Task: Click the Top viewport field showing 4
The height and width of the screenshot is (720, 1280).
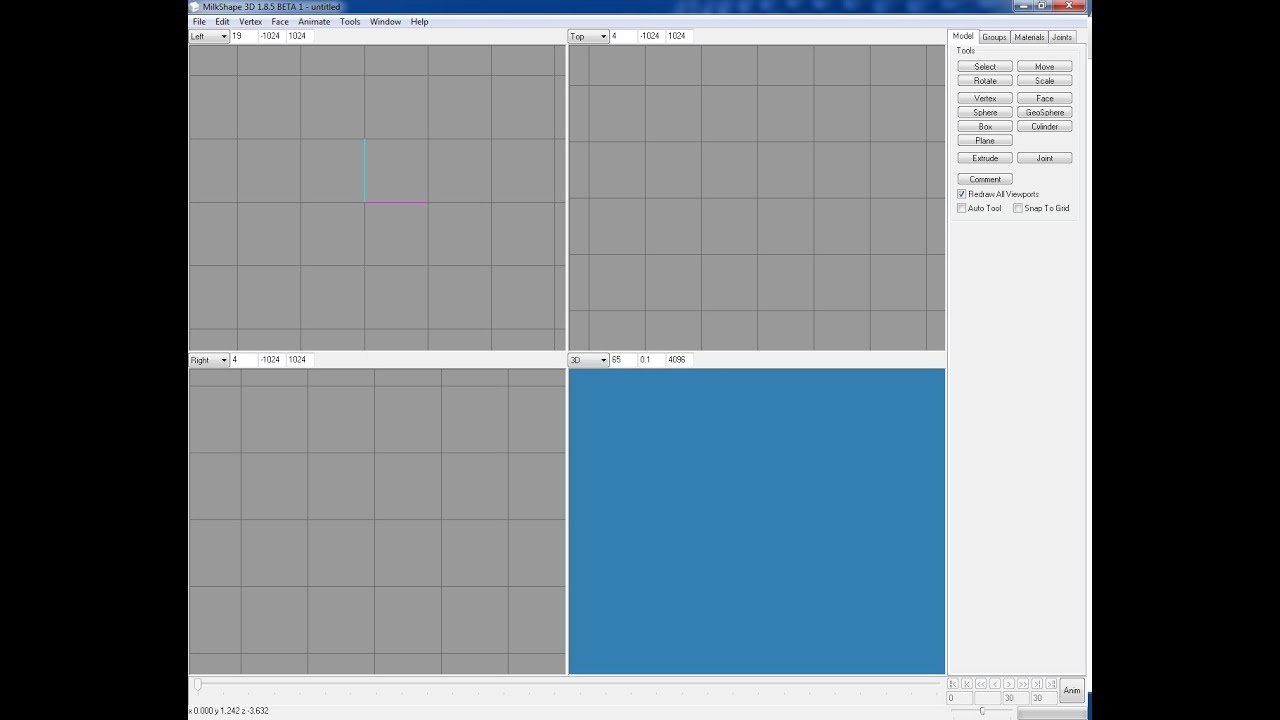Action: [623, 36]
